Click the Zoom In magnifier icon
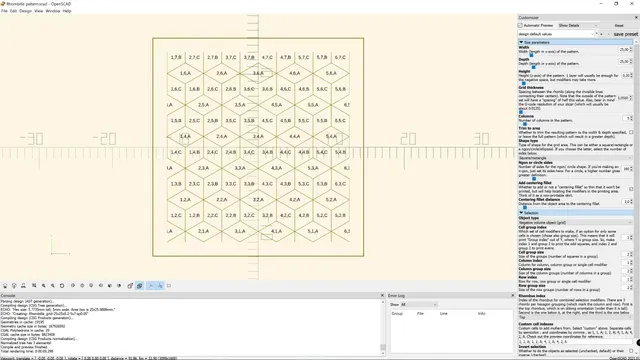 (44, 286)
